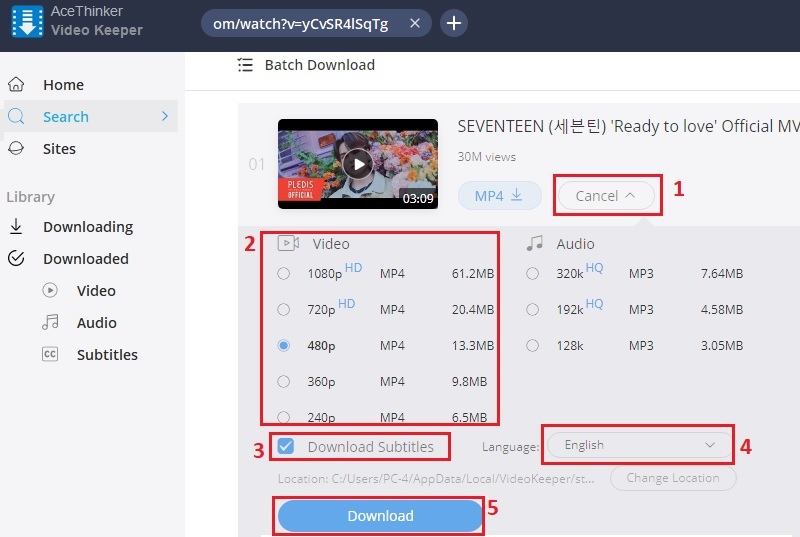This screenshot has height=537, width=800.
Task: Click the 4.58MB audio size value
Action: [721, 310]
